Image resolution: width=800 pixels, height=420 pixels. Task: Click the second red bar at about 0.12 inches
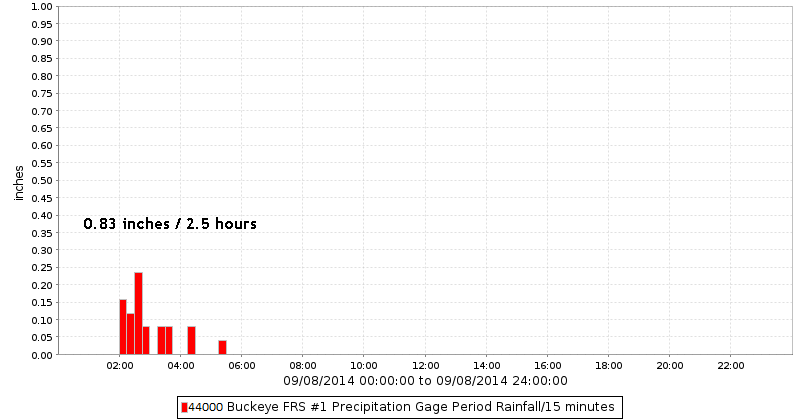(131, 334)
